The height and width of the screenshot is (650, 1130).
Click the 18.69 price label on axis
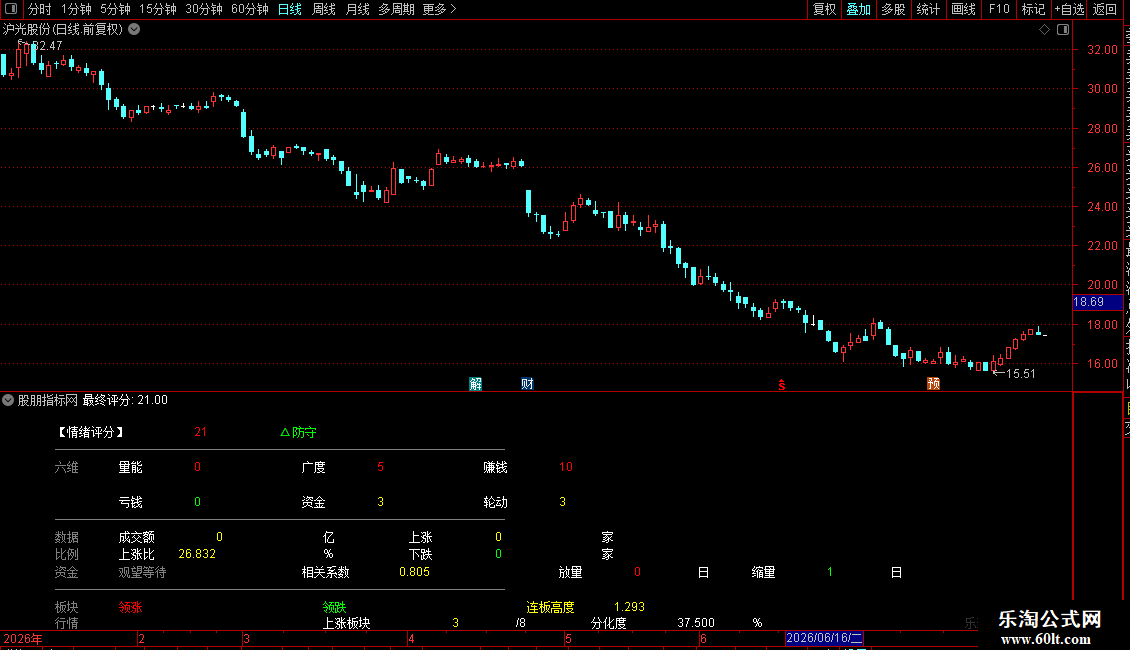[1097, 302]
